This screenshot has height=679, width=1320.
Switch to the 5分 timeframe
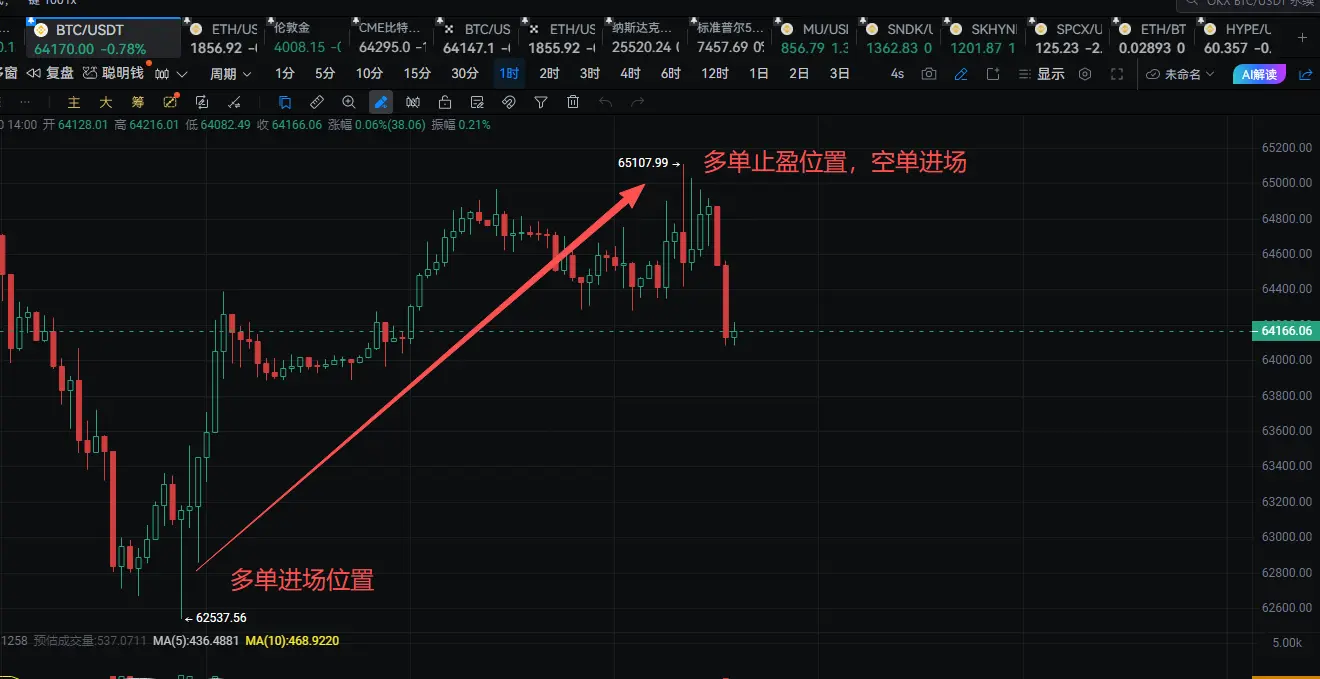pos(325,73)
